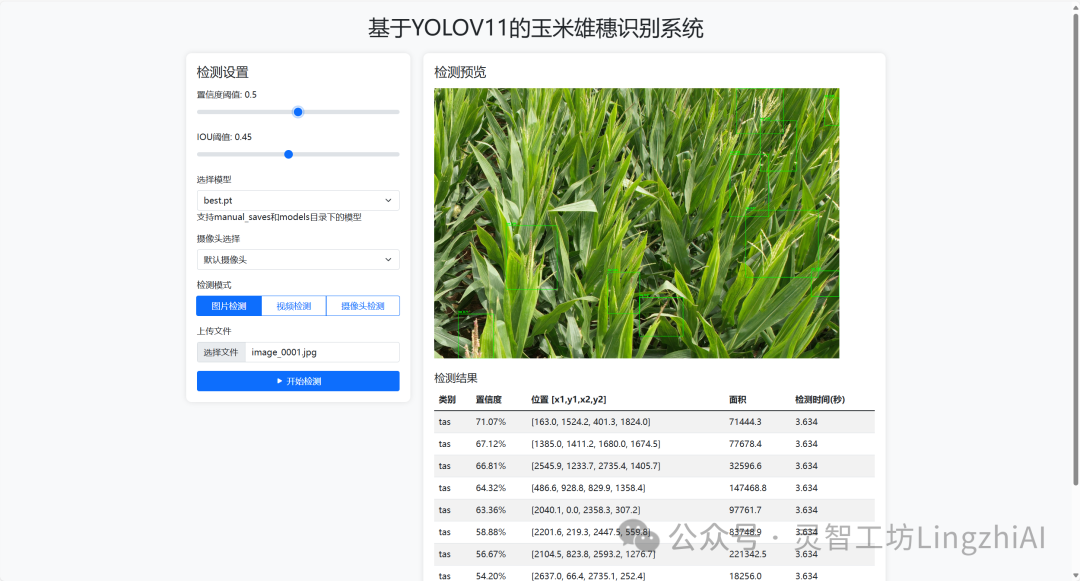
Task: Click position cell [2637.0, 66.4, 2735.1, 252.4]
Action: (x=588, y=575)
